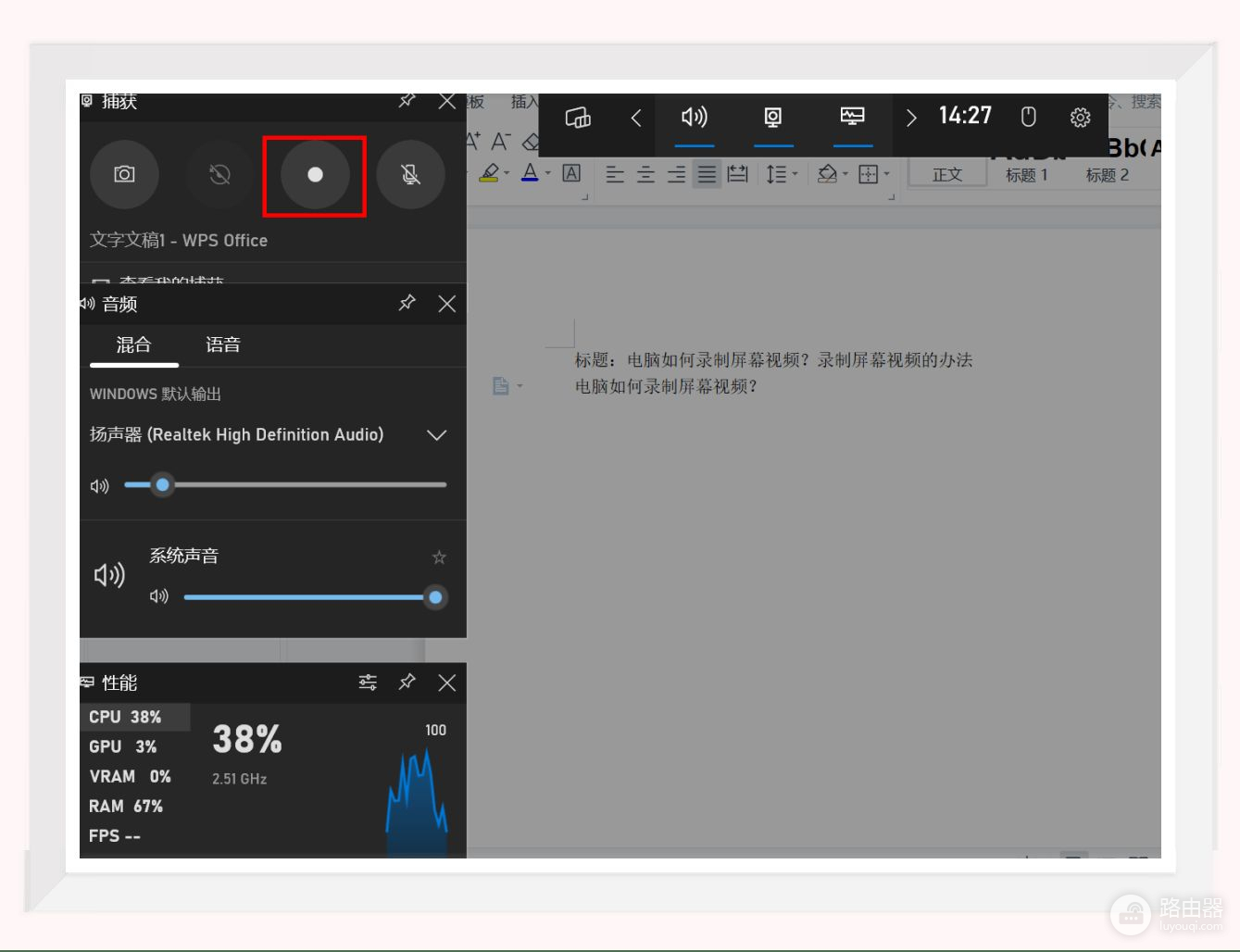Click the mouse click-through icon
1240x952 pixels.
[1028, 117]
